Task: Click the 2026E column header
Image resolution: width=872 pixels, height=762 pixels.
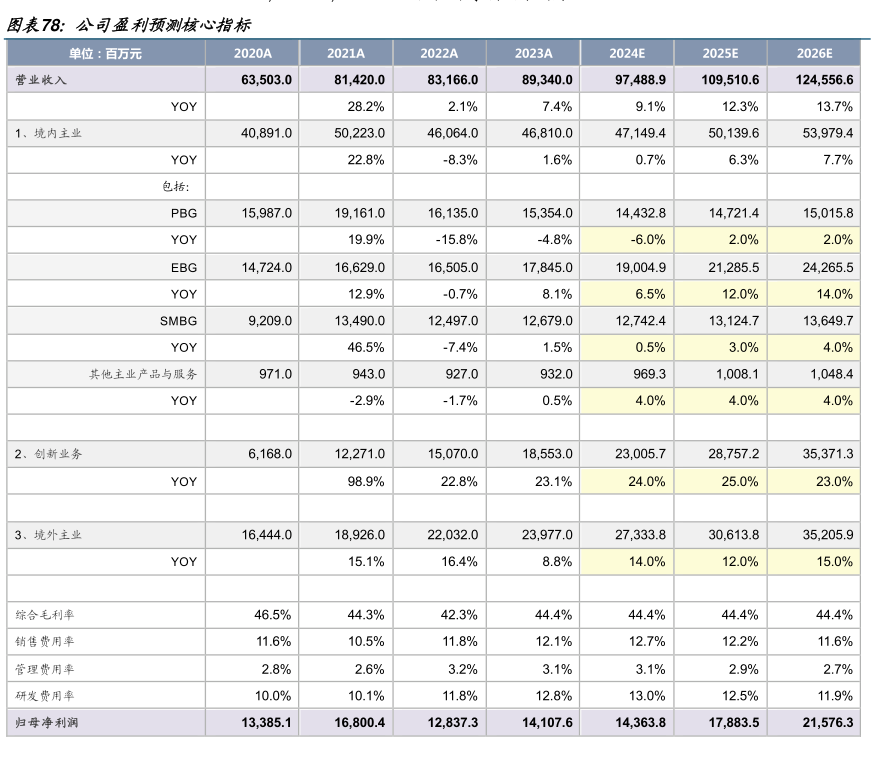Action: [x=814, y=54]
